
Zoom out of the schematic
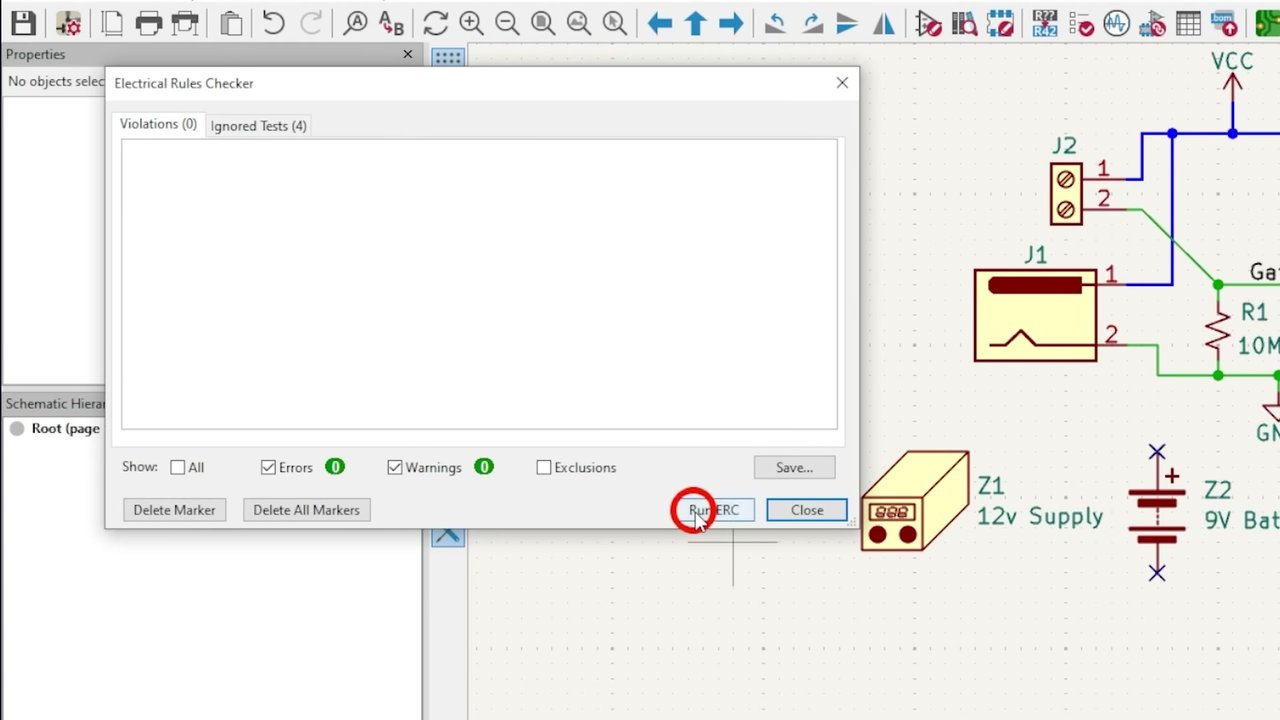507,22
